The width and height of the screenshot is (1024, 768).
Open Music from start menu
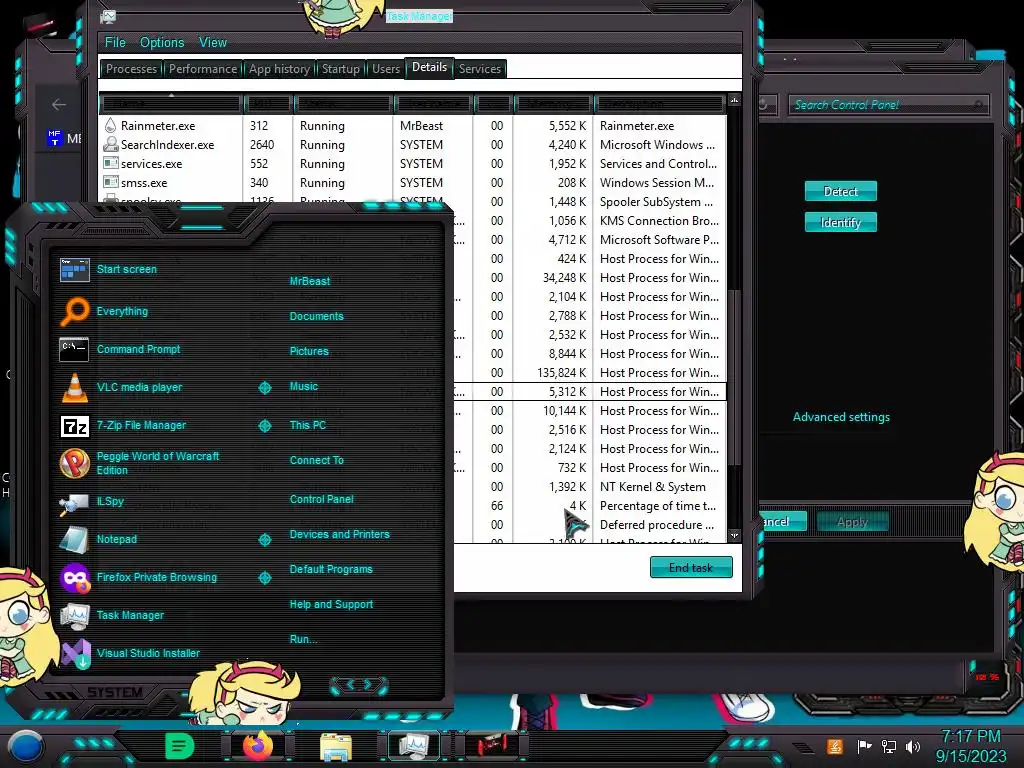(304, 387)
